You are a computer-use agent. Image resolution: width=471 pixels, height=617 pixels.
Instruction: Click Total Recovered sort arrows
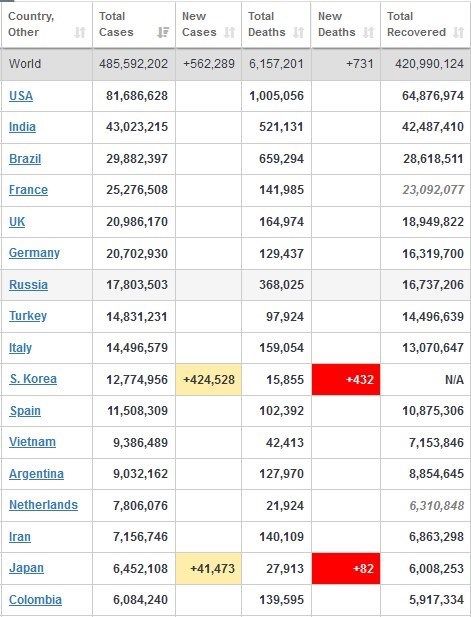point(458,32)
